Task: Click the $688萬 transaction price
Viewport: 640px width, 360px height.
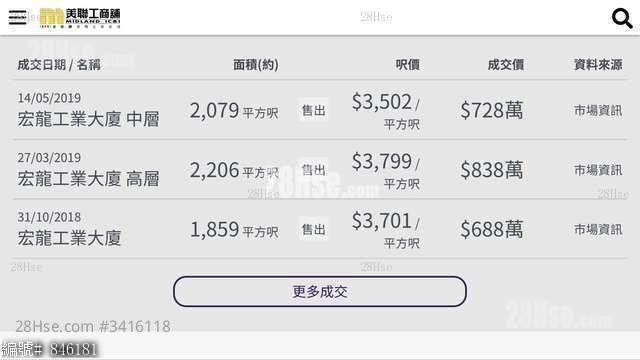Action: (x=491, y=229)
